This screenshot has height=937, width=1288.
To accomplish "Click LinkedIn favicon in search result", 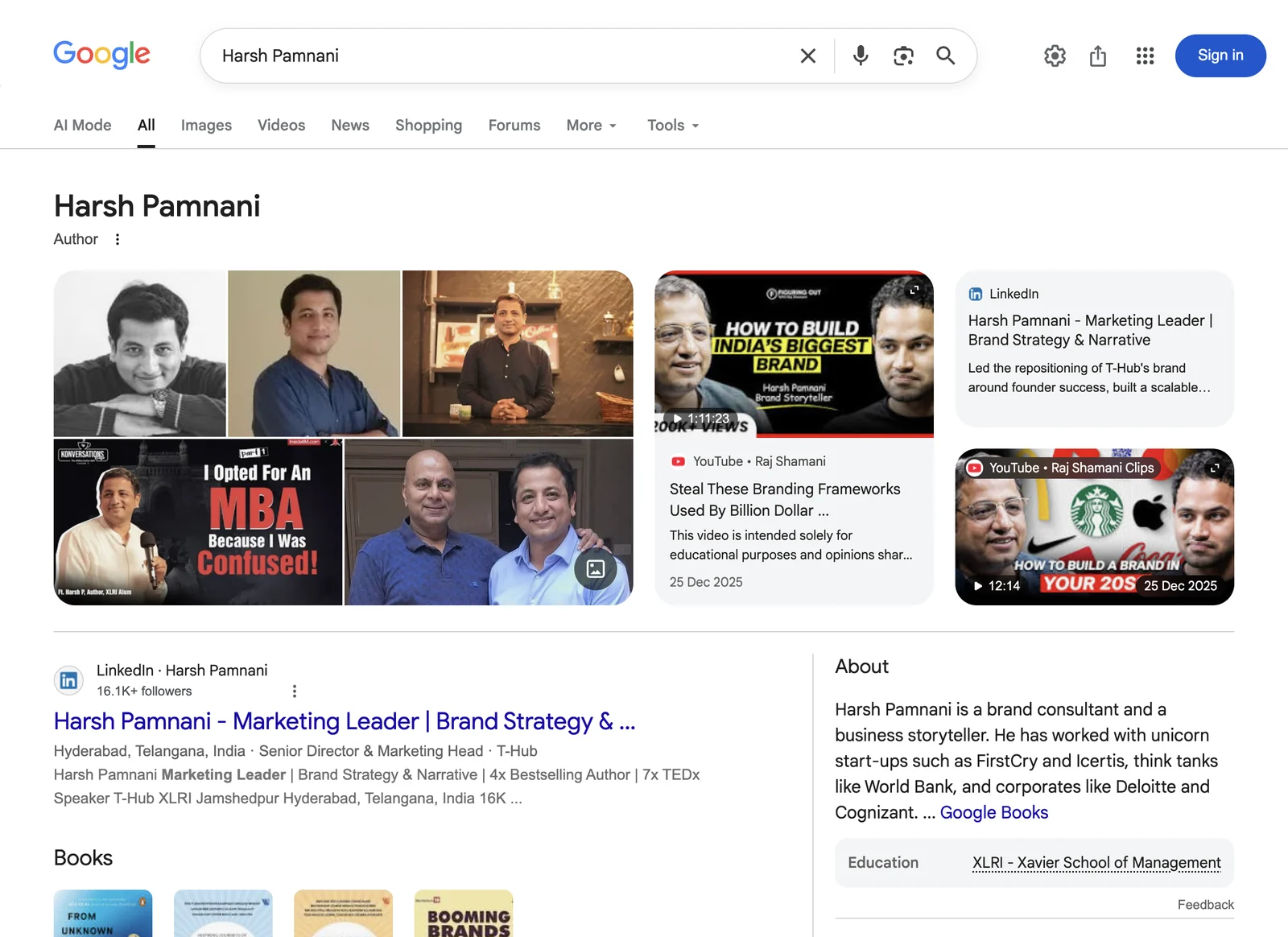I will click(68, 680).
